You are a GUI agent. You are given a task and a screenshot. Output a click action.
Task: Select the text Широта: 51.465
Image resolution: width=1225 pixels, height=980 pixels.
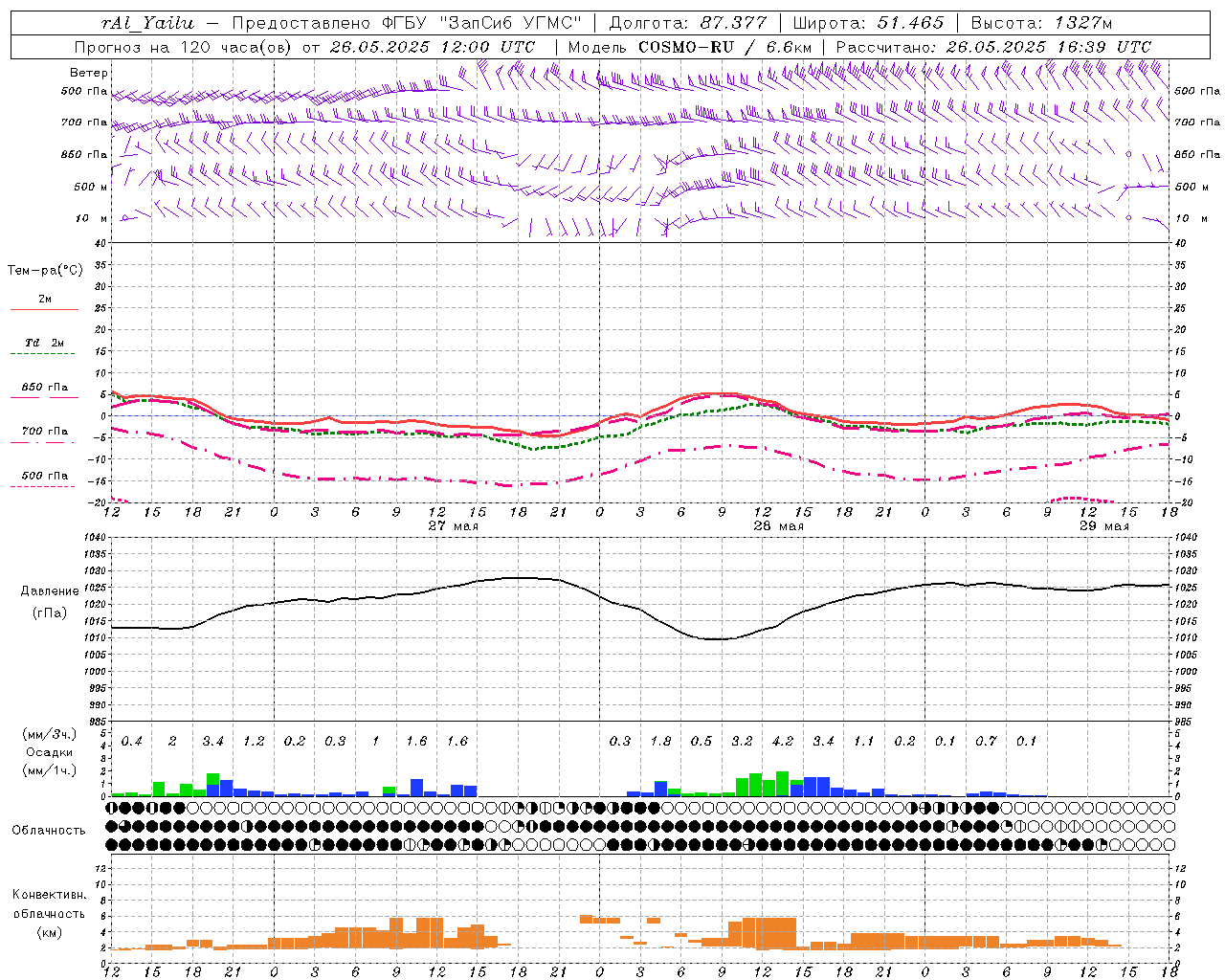click(869, 23)
